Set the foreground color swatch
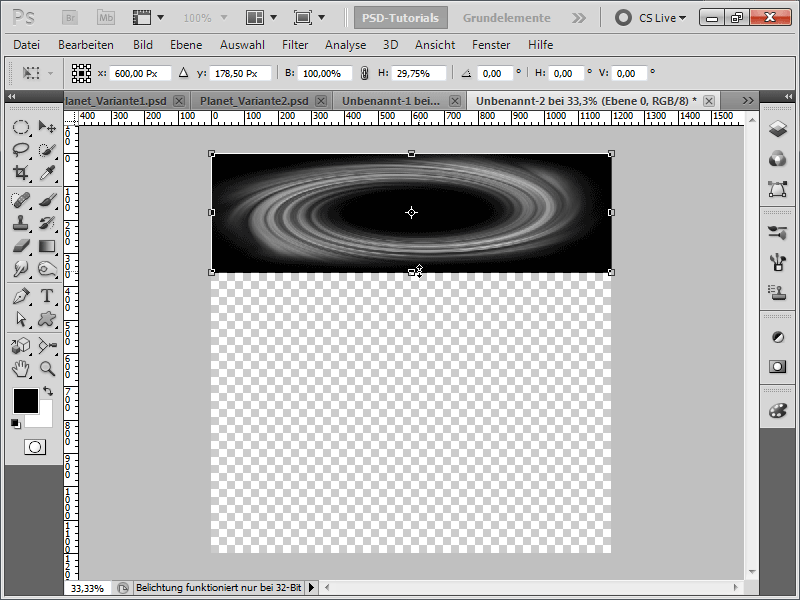The width and height of the screenshot is (800, 600). [26, 401]
